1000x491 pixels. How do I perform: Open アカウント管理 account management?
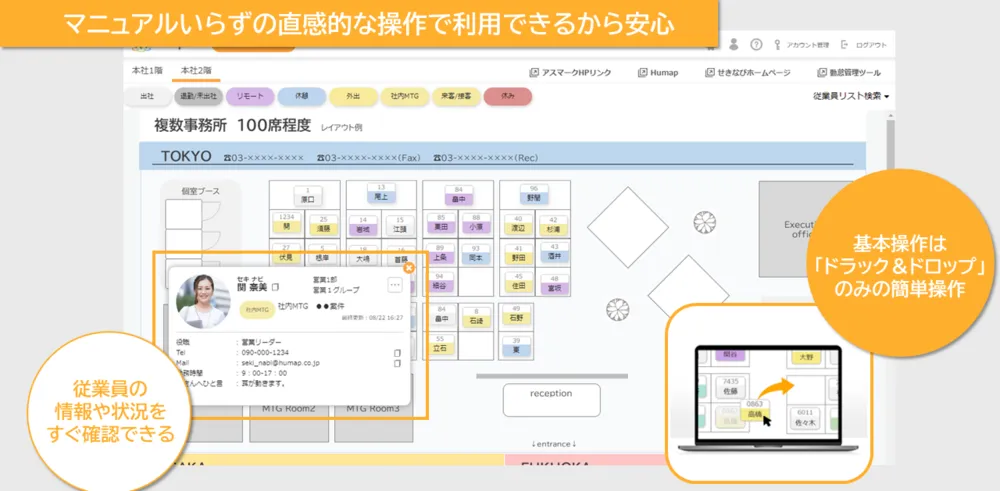pos(801,45)
